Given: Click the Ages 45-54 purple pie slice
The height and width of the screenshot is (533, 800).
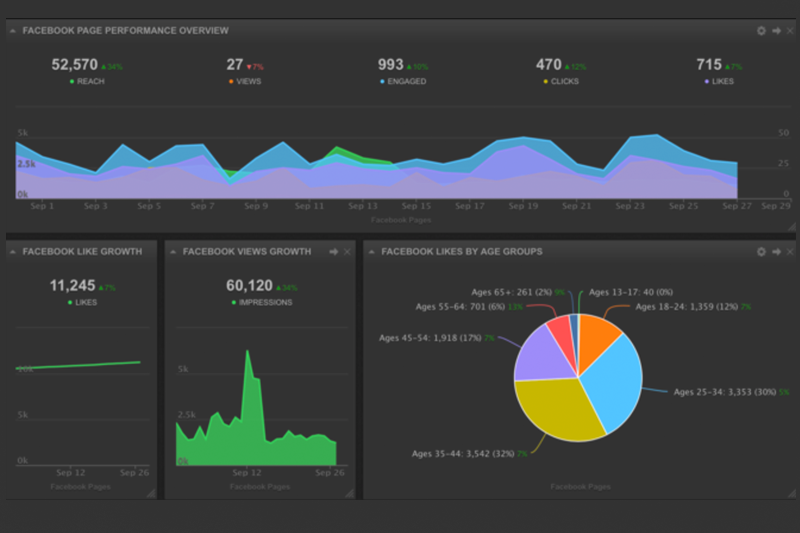Looking at the screenshot, I should [x=543, y=357].
